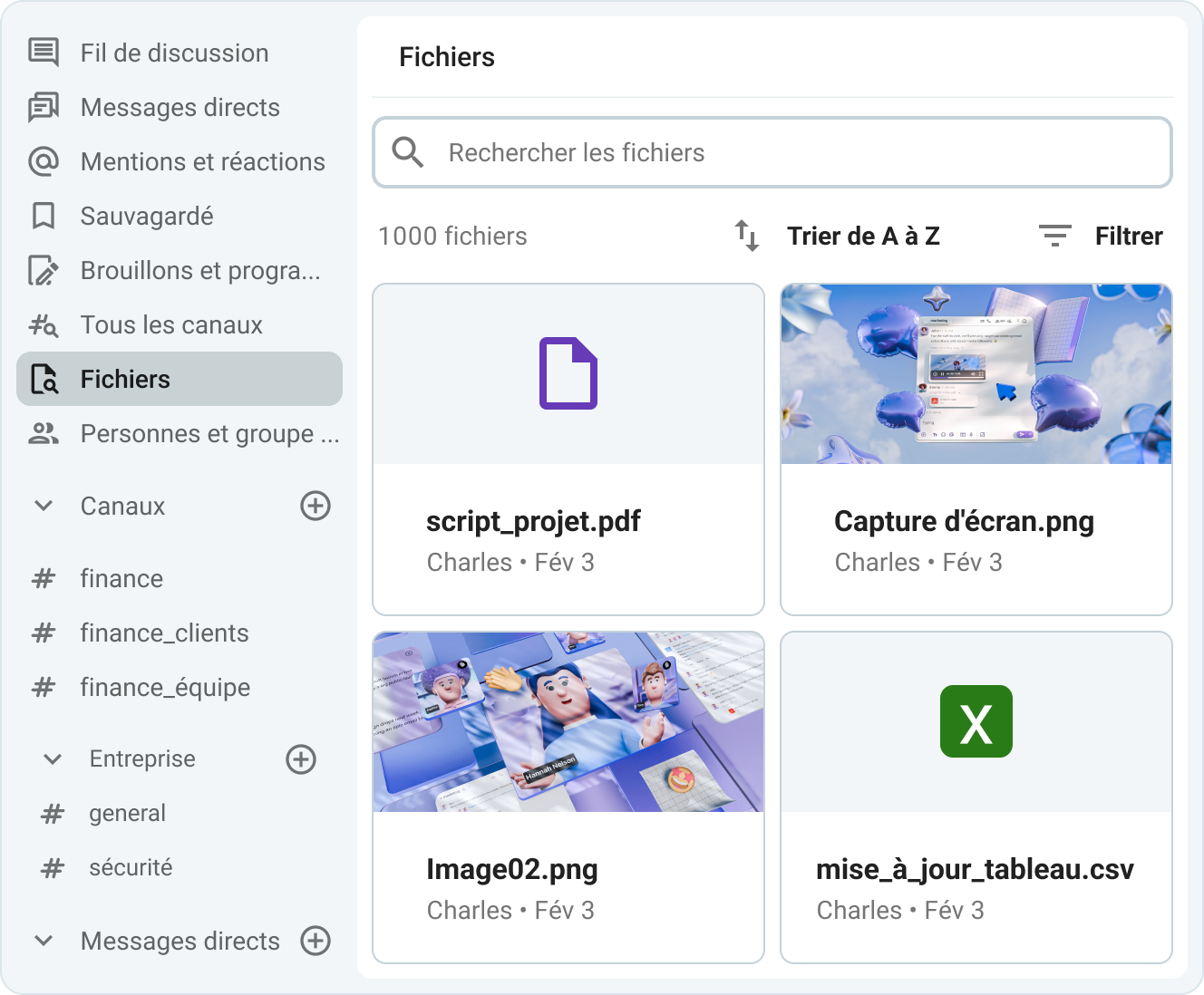Open the Filtrer options
Image resolution: width=1204 pixels, height=995 pixels.
[x=1129, y=236]
